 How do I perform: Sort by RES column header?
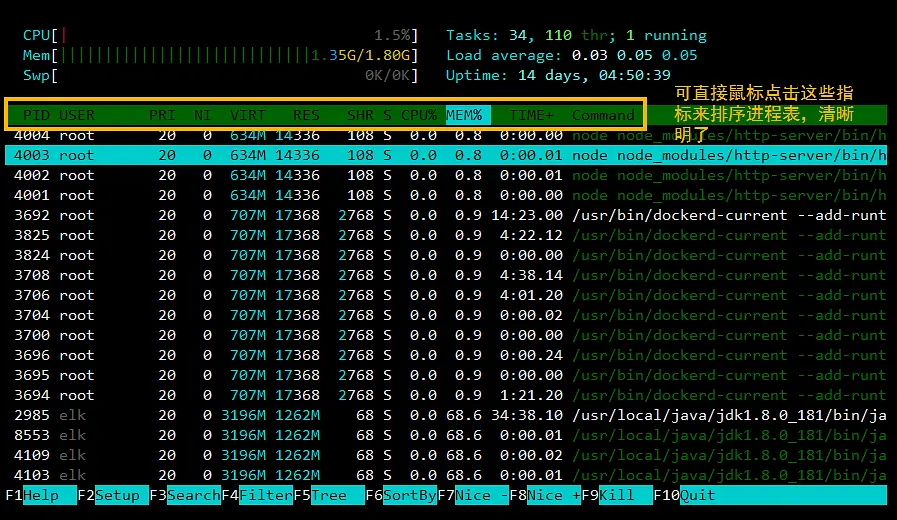tap(306, 115)
